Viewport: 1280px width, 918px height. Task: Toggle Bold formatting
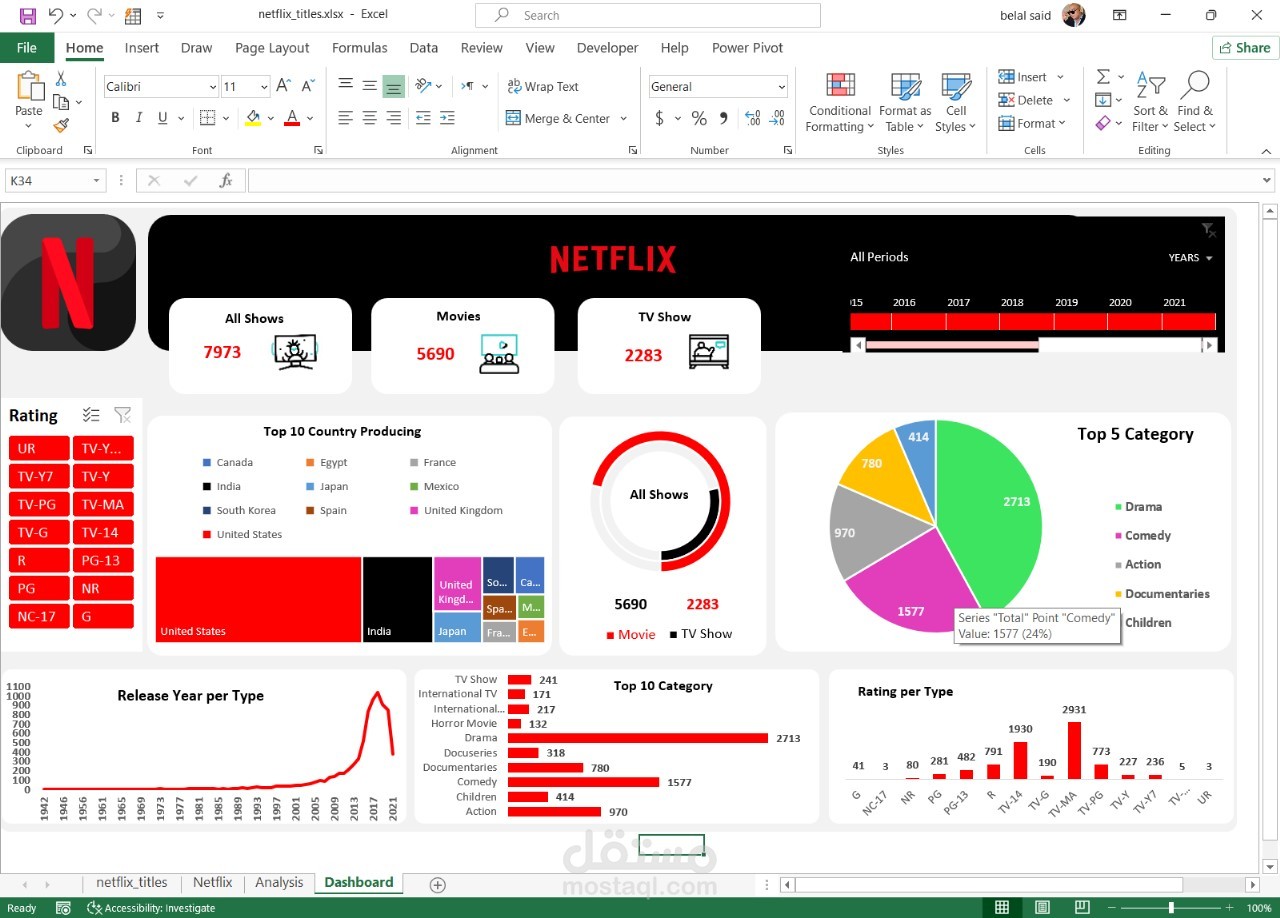(x=115, y=118)
